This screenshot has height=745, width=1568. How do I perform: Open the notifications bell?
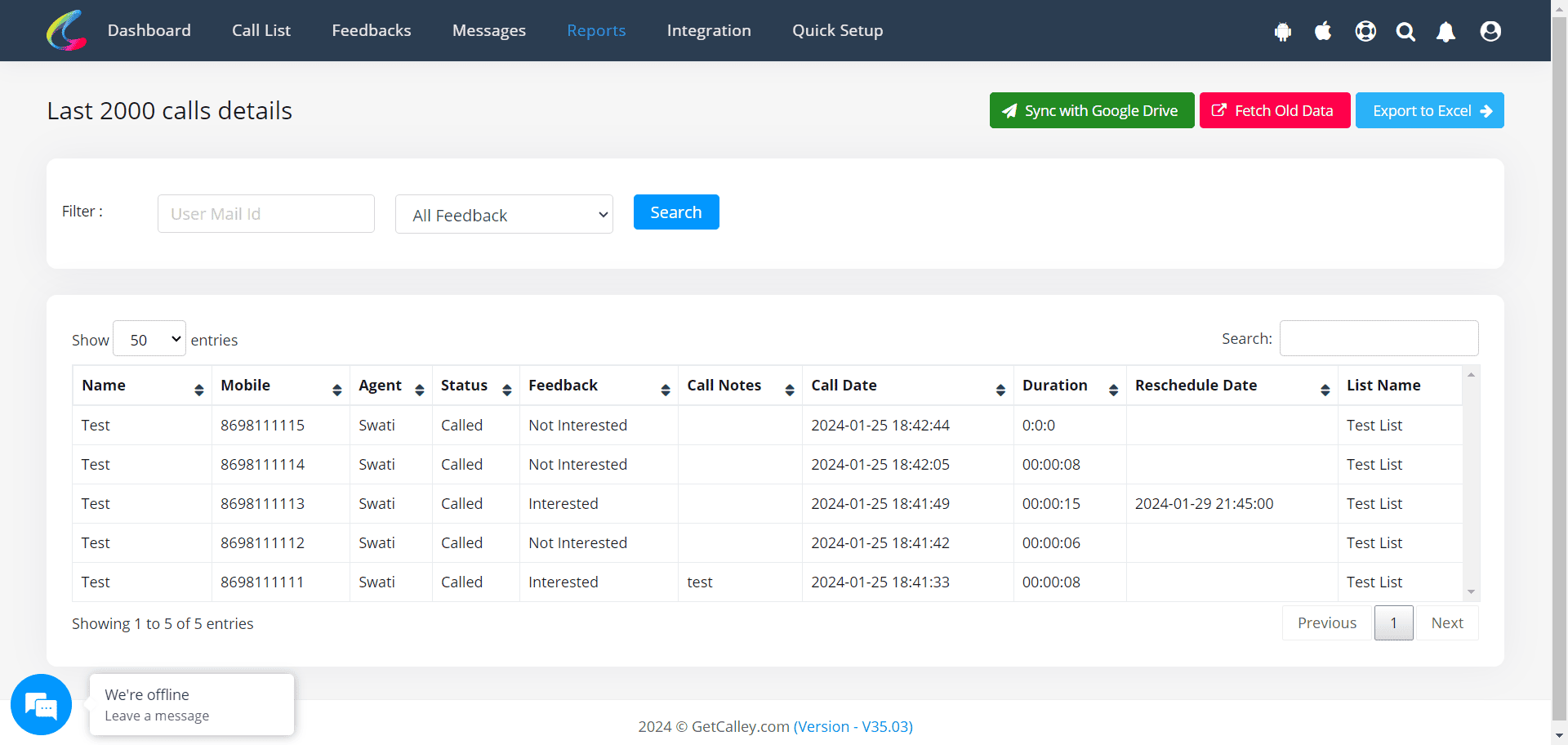coord(1445,31)
